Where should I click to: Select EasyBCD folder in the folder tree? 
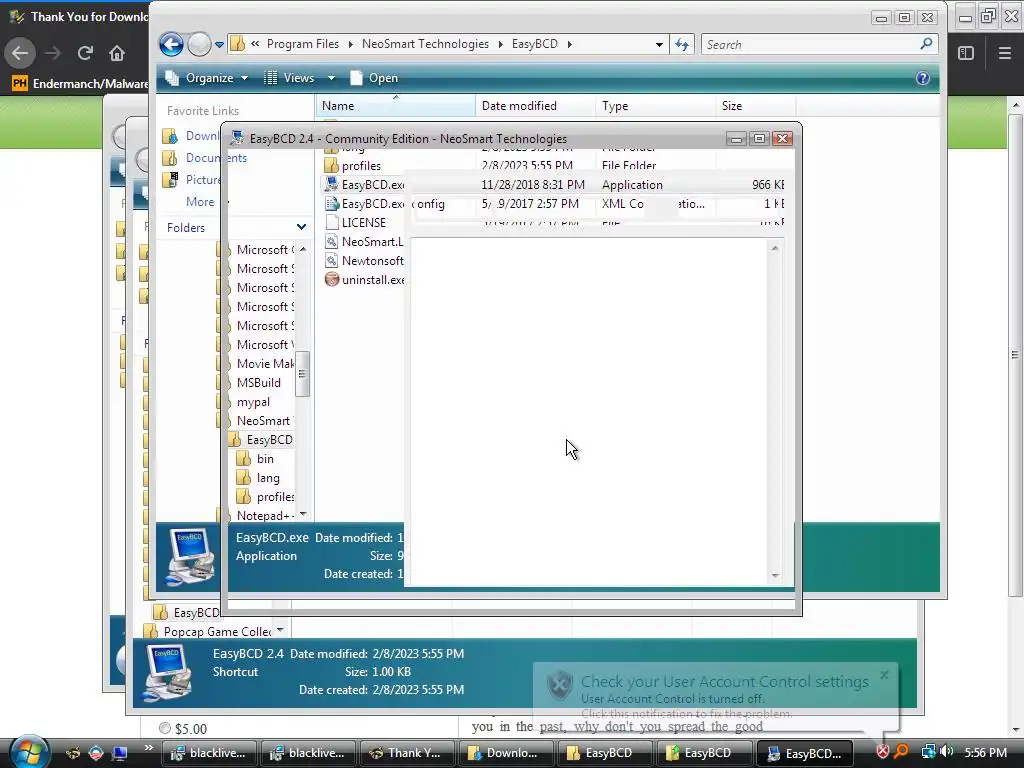click(x=269, y=440)
